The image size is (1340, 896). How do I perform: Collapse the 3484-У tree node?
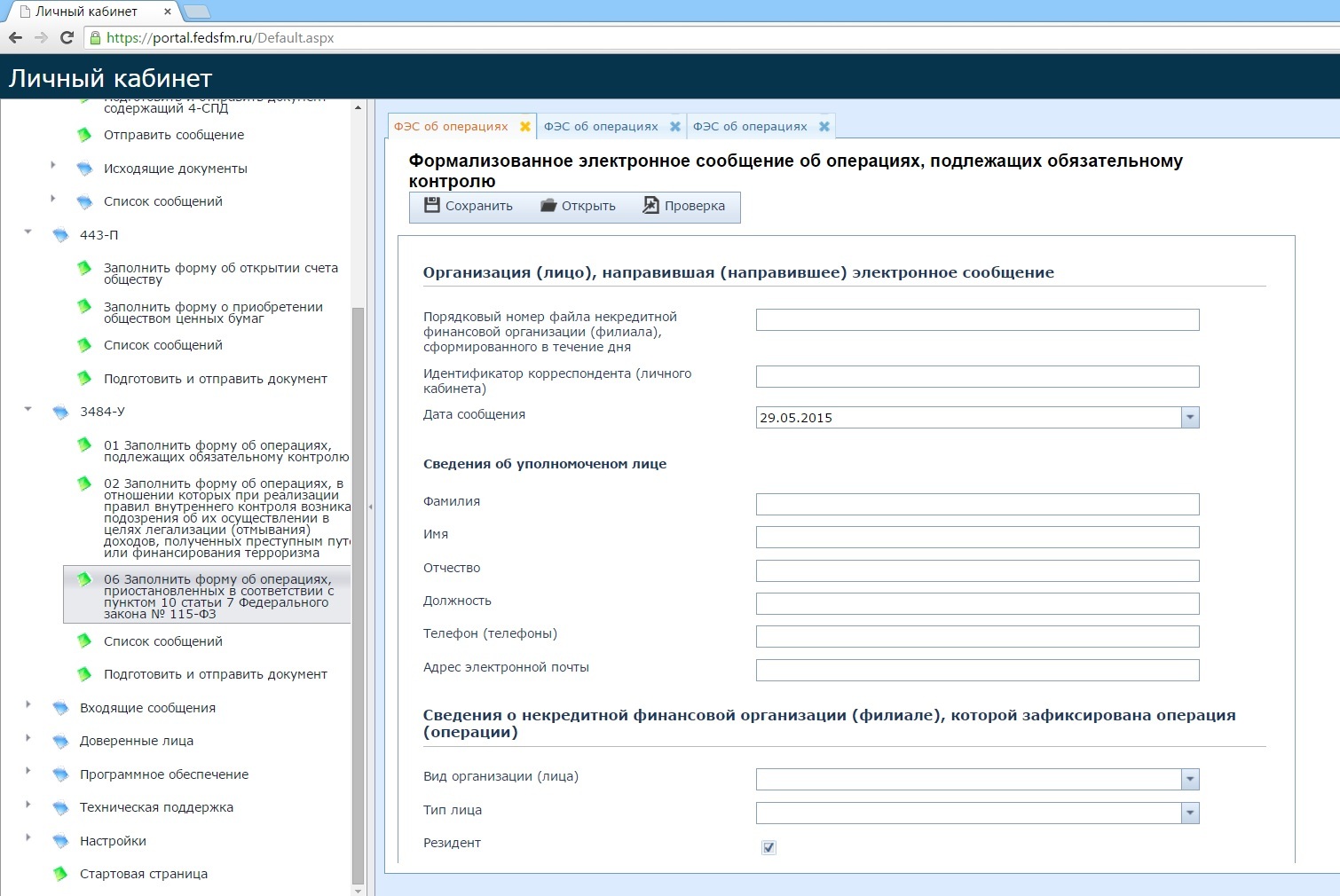(28, 409)
